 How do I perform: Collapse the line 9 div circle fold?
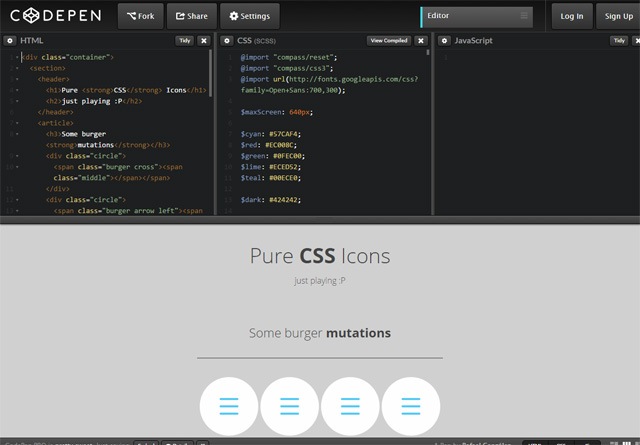pyautogui.click(x=17, y=156)
